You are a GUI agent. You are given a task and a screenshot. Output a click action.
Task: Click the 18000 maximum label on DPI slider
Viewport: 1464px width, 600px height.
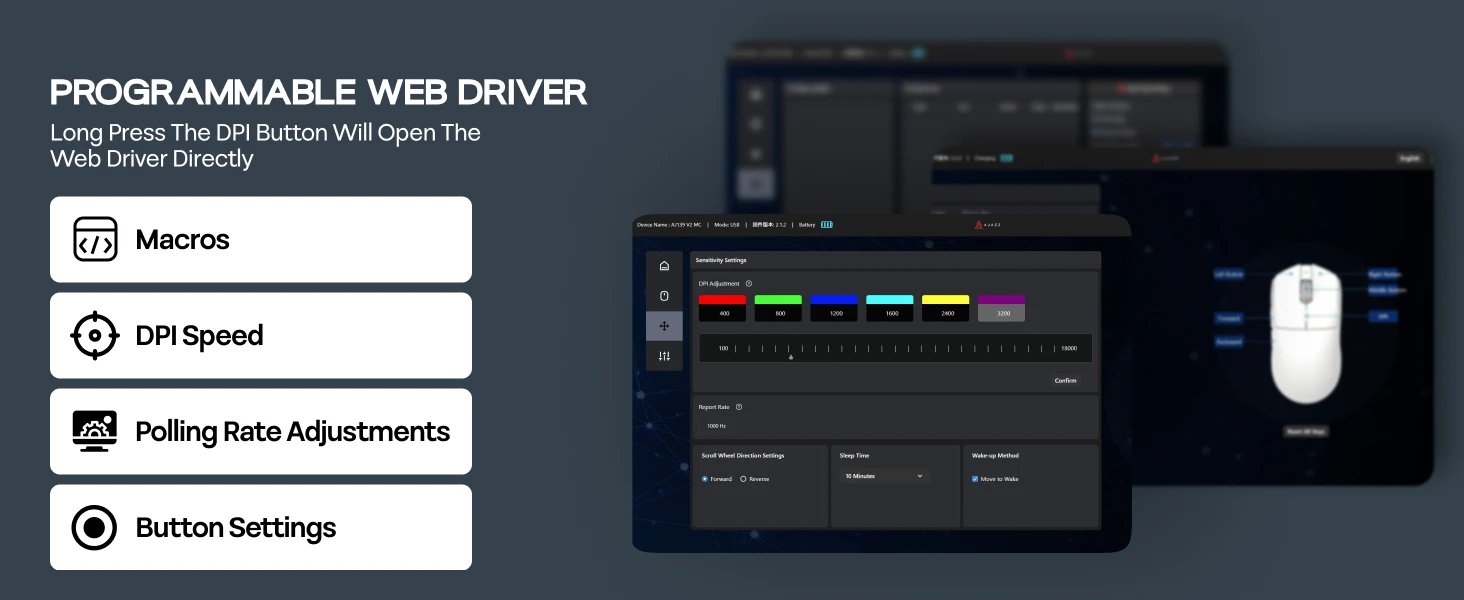tap(1069, 348)
